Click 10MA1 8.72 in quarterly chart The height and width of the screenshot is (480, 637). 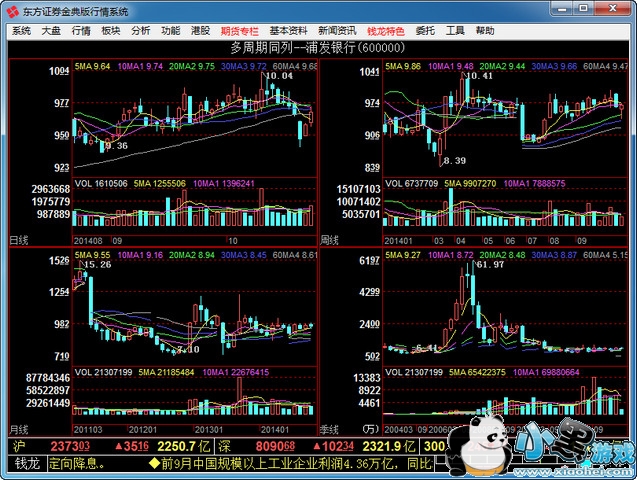451,255
